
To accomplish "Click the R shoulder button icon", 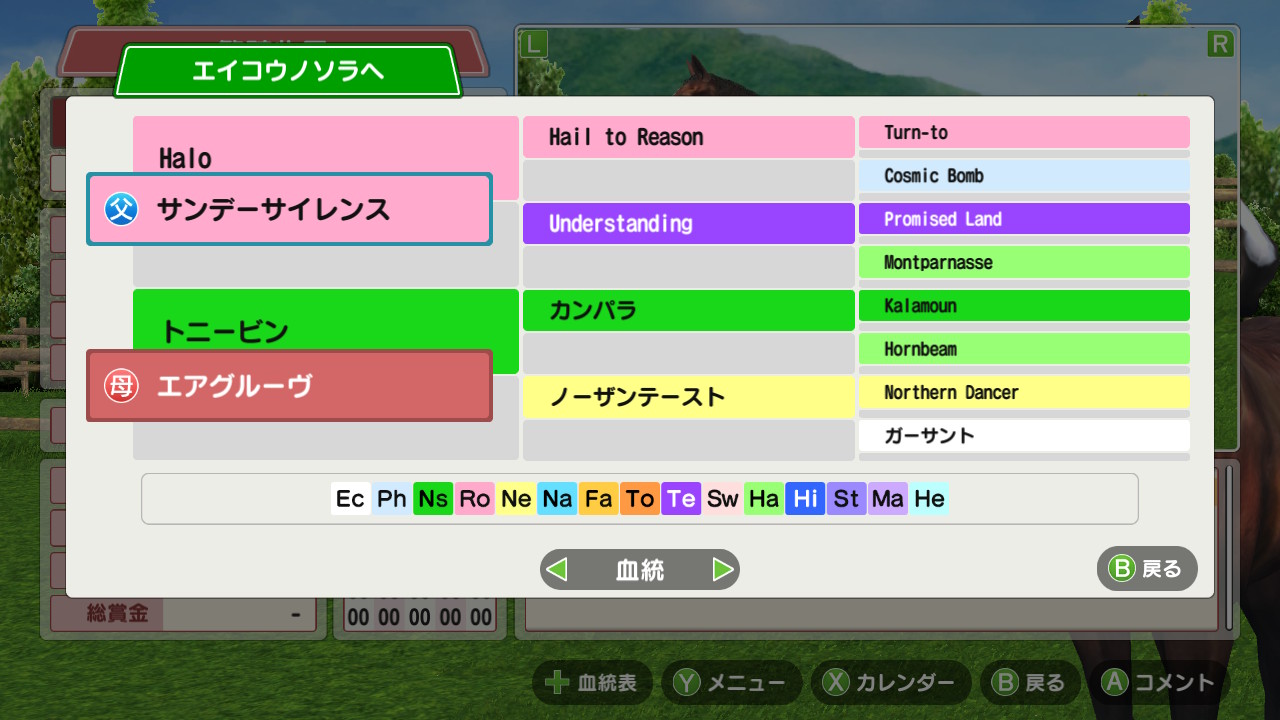I will point(1221,43).
